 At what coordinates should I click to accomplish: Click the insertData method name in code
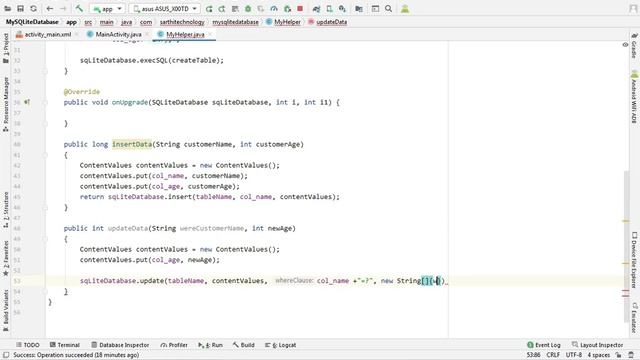click(132, 144)
